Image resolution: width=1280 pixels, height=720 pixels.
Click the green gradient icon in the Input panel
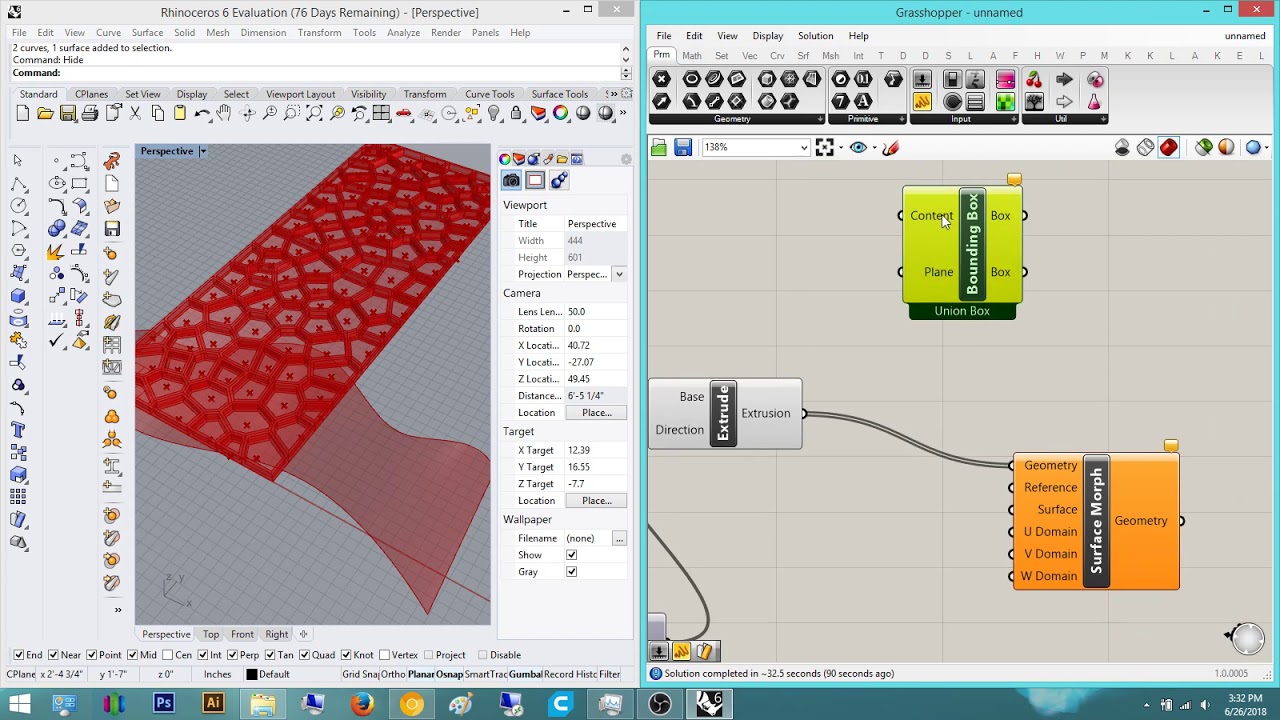(1005, 102)
